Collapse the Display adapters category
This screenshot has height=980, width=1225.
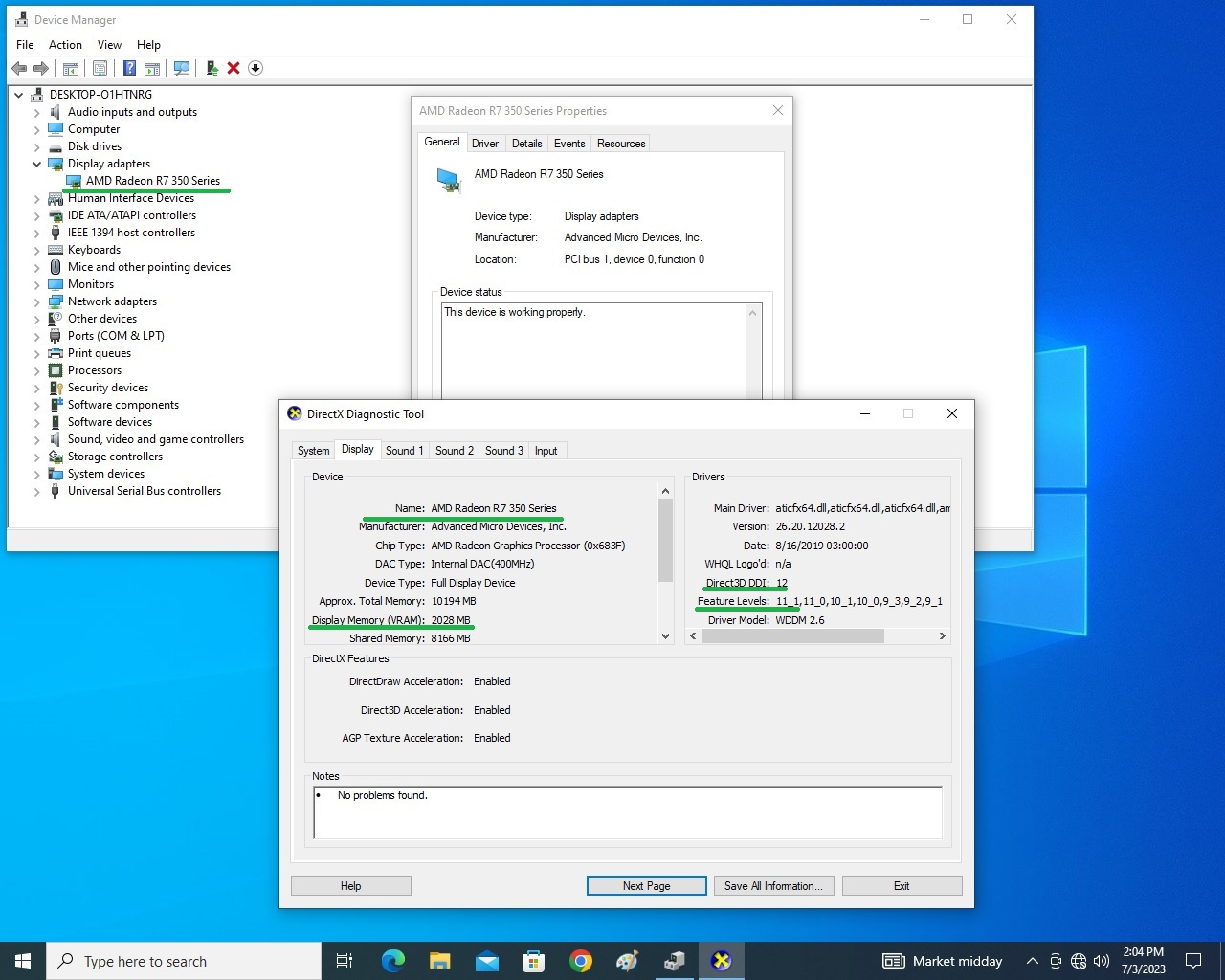[37, 164]
